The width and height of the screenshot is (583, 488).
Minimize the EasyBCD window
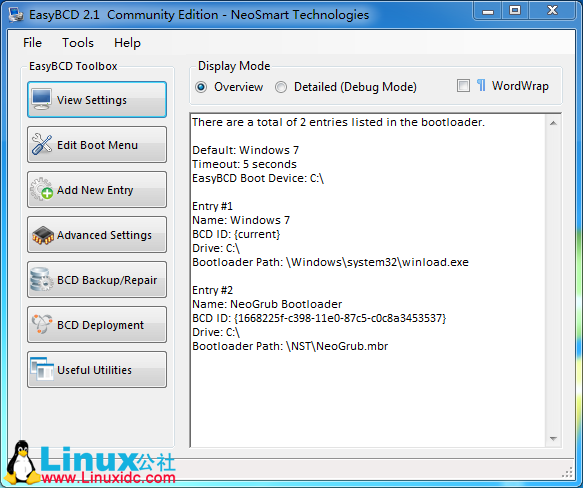(488, 11)
